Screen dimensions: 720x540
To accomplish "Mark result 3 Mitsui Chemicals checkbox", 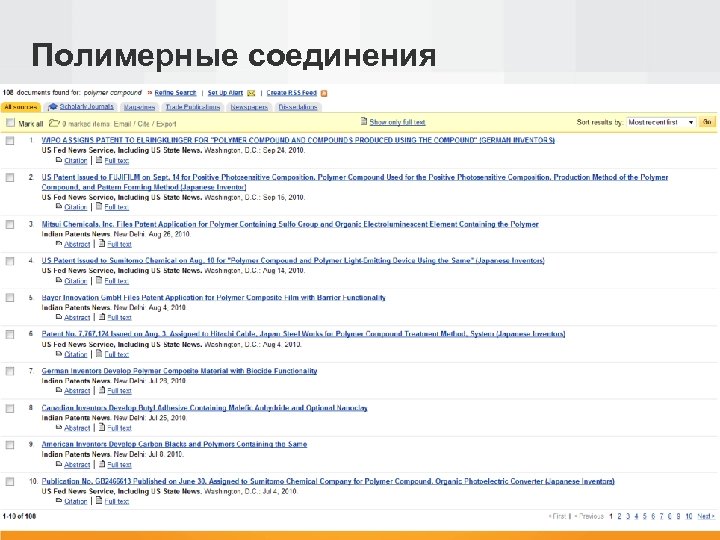I will pyautogui.click(x=10, y=225).
